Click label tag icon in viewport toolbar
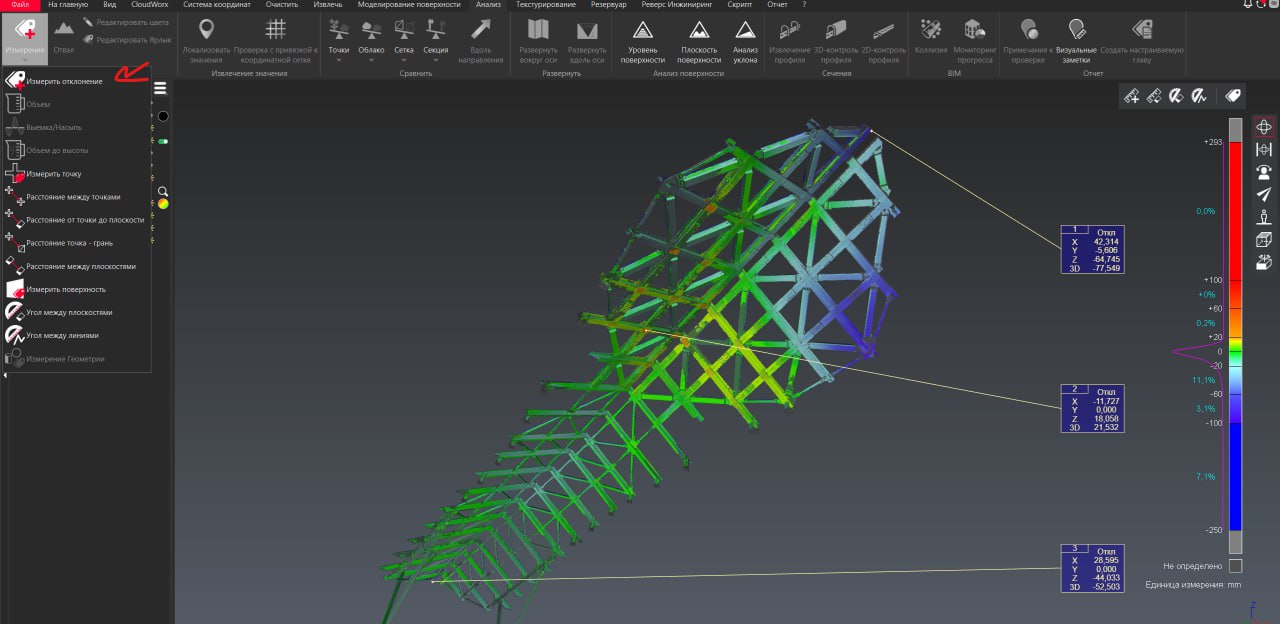1280x624 pixels. (x=1233, y=95)
